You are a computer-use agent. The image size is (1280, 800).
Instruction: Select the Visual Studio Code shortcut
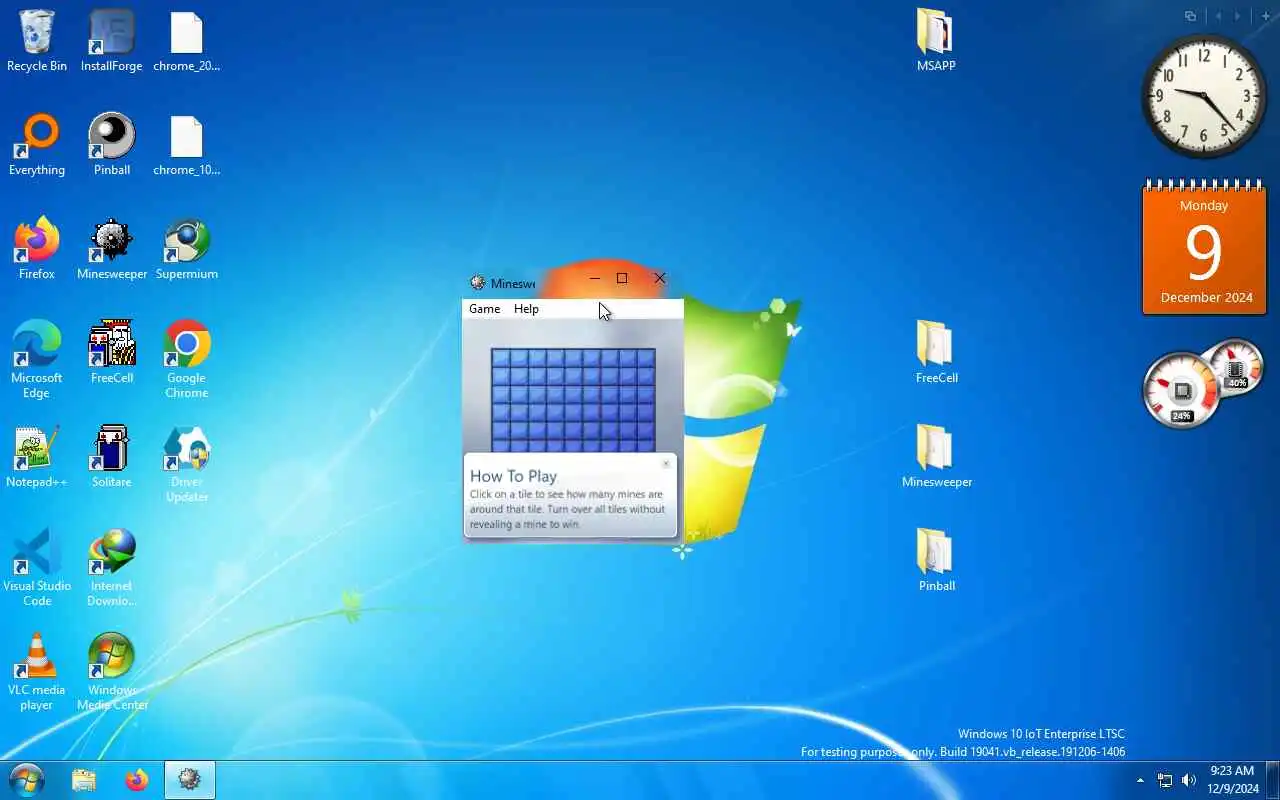click(37, 567)
